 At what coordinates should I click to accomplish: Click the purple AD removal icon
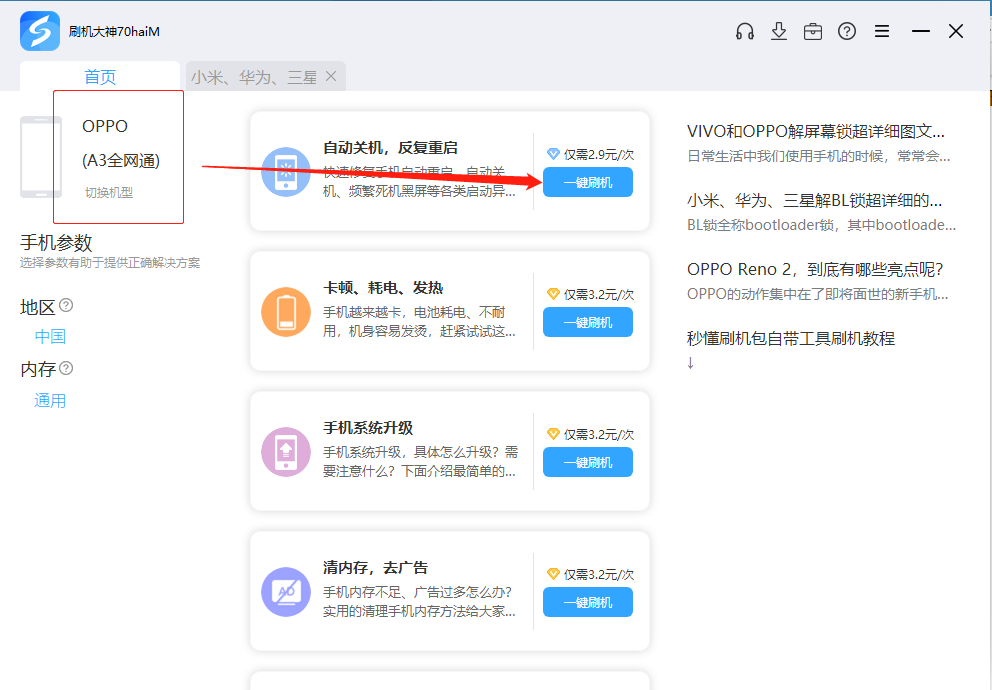286,592
